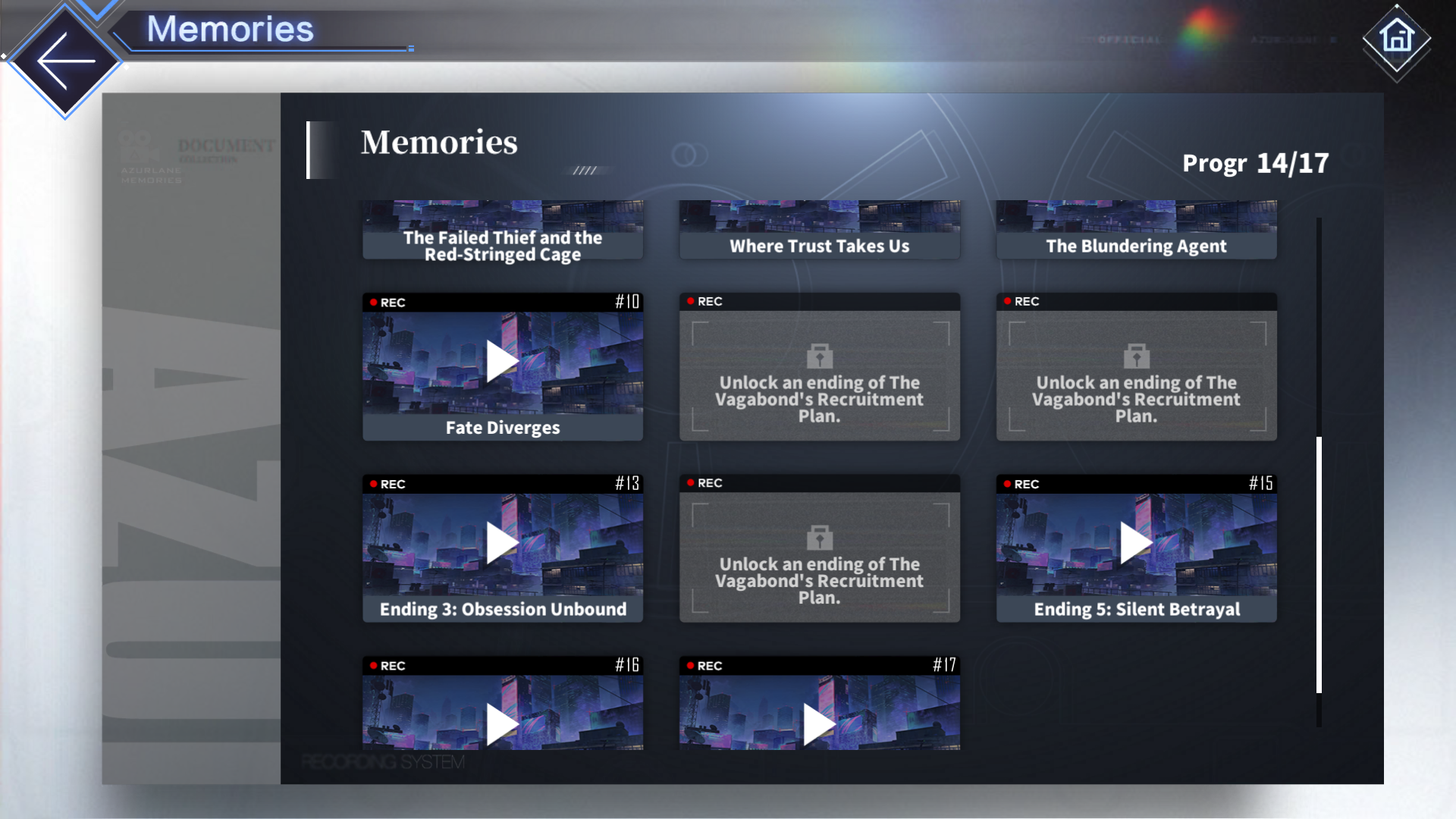Click the Fate Diverges title label
The height and width of the screenshot is (819, 1456).
[502, 428]
